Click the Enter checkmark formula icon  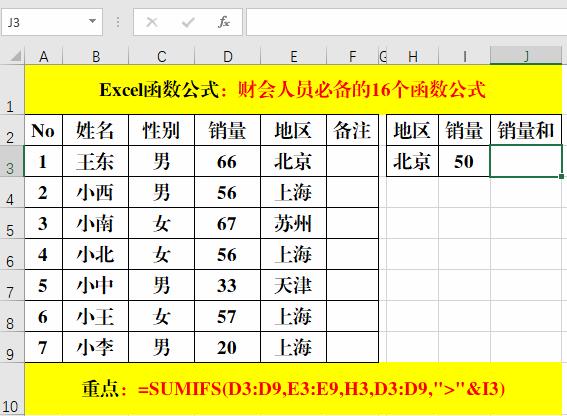tap(188, 22)
